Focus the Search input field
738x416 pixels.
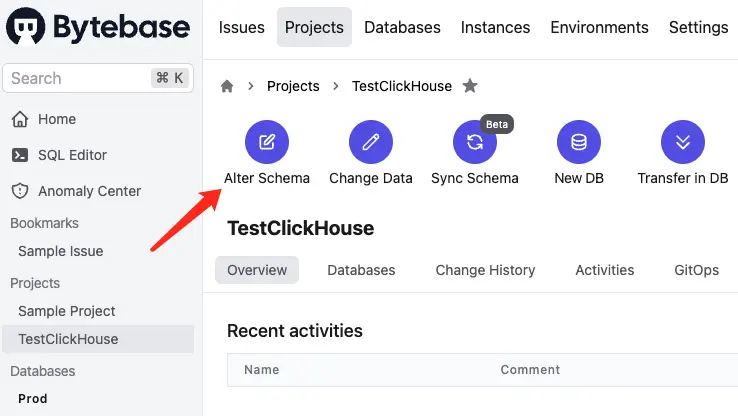98,78
